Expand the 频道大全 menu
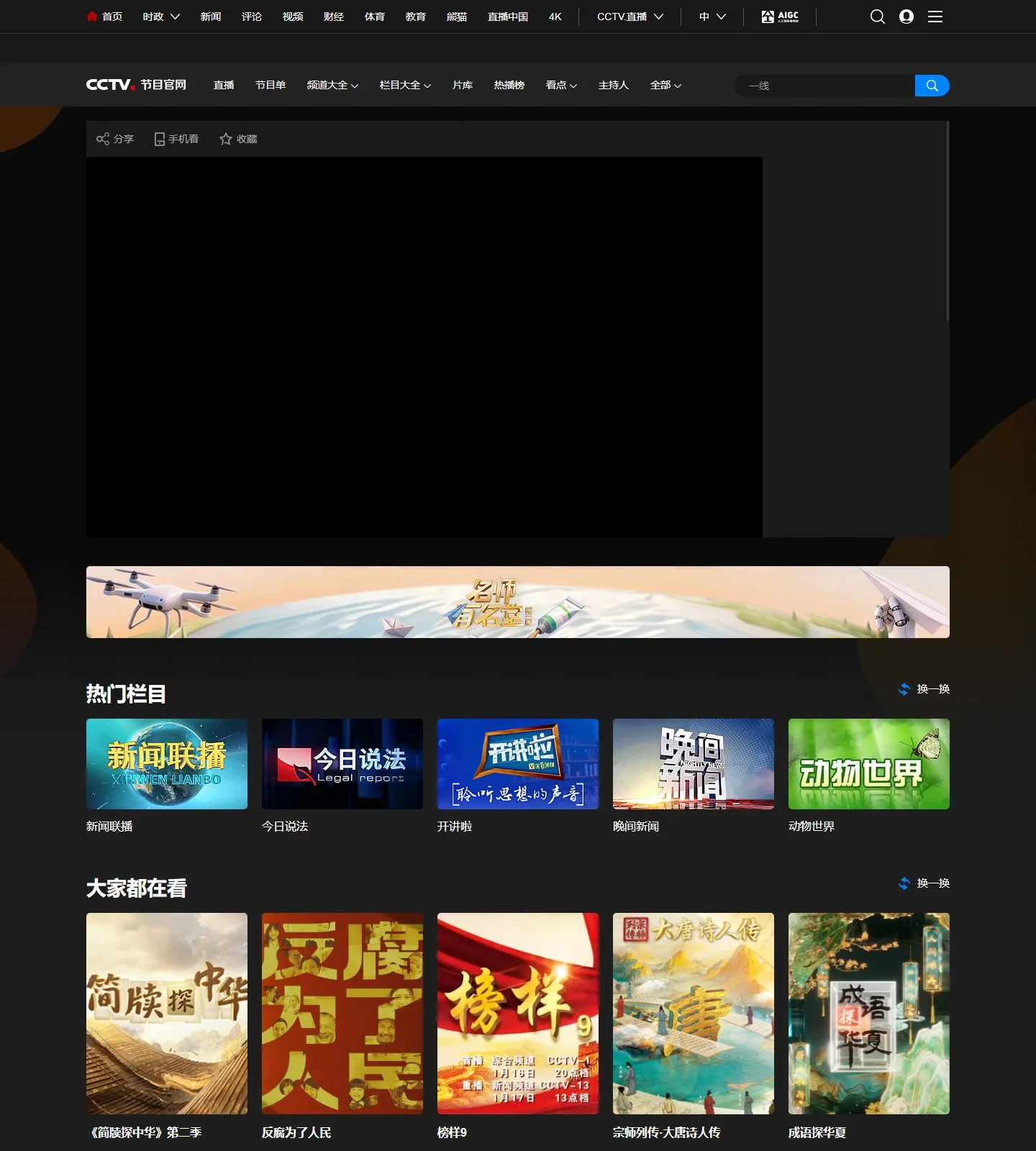This screenshot has height=1151, width=1036. [332, 85]
